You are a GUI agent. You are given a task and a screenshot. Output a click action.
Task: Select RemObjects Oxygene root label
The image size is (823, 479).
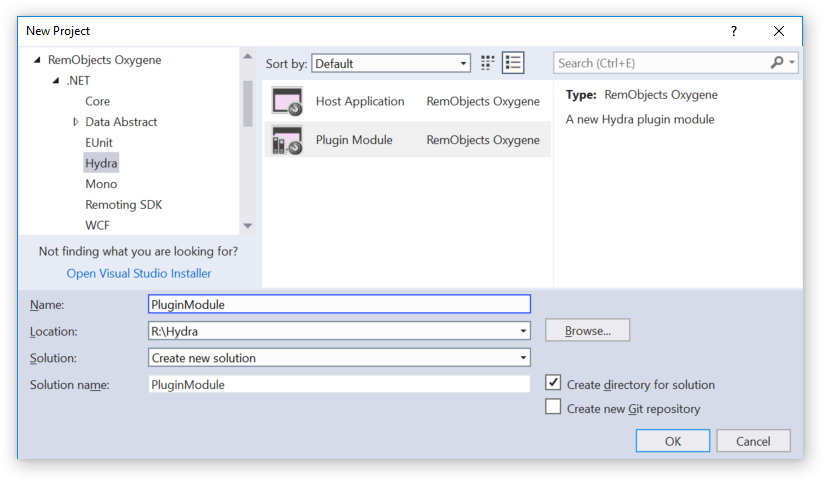[x=104, y=60]
